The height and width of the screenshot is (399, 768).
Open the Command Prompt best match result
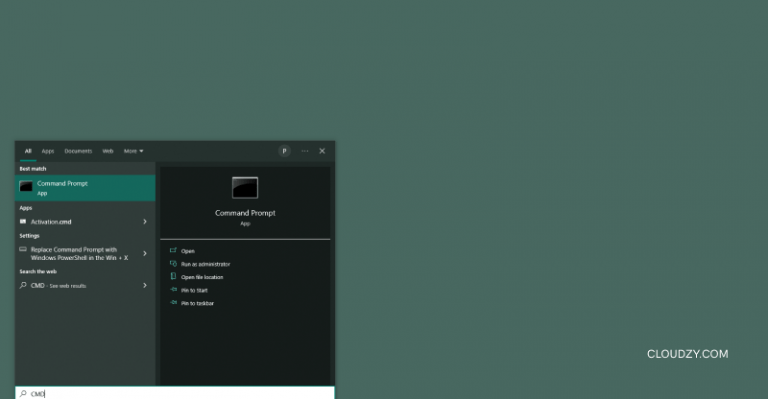pos(85,188)
